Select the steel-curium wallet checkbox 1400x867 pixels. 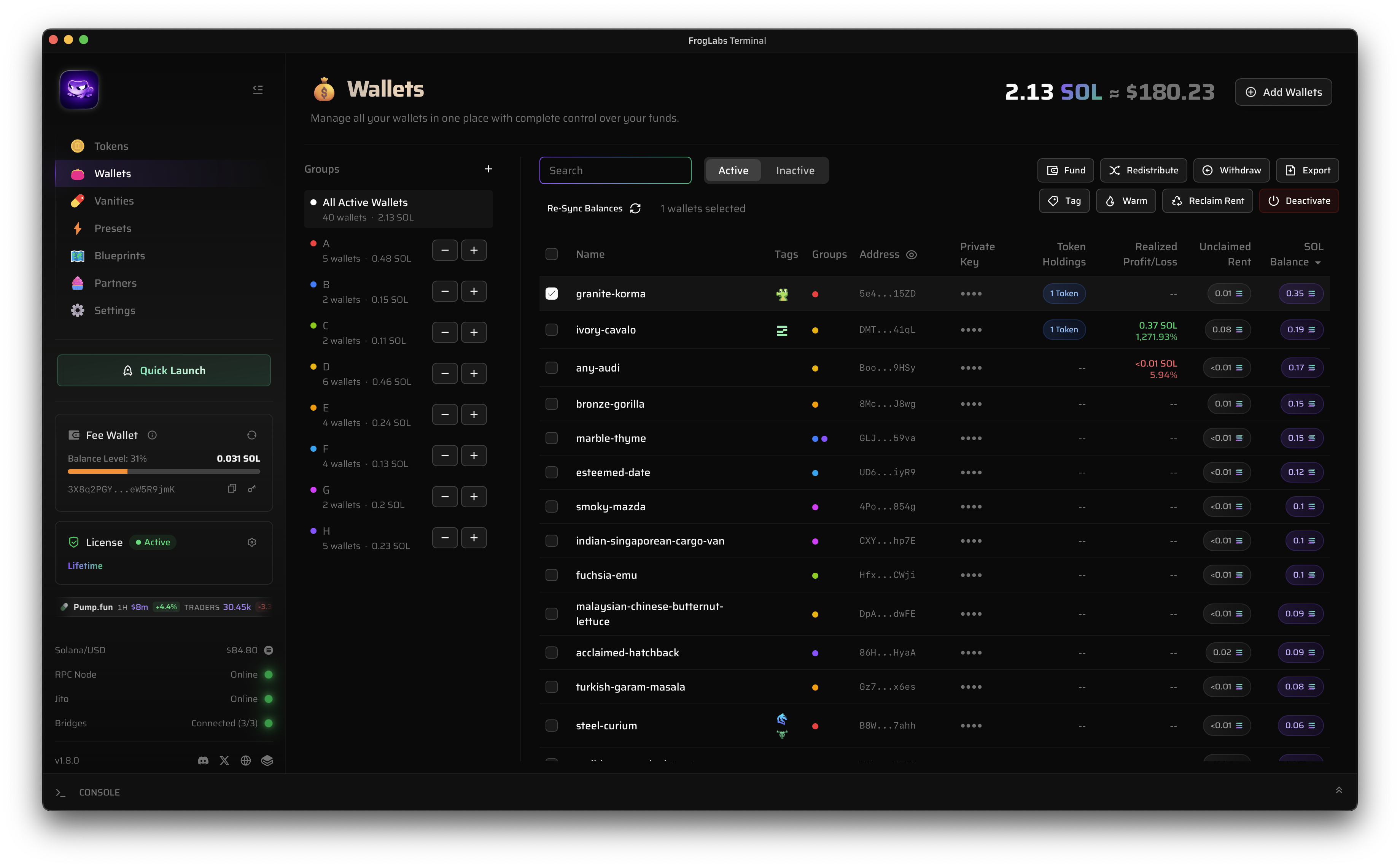pyautogui.click(x=551, y=726)
